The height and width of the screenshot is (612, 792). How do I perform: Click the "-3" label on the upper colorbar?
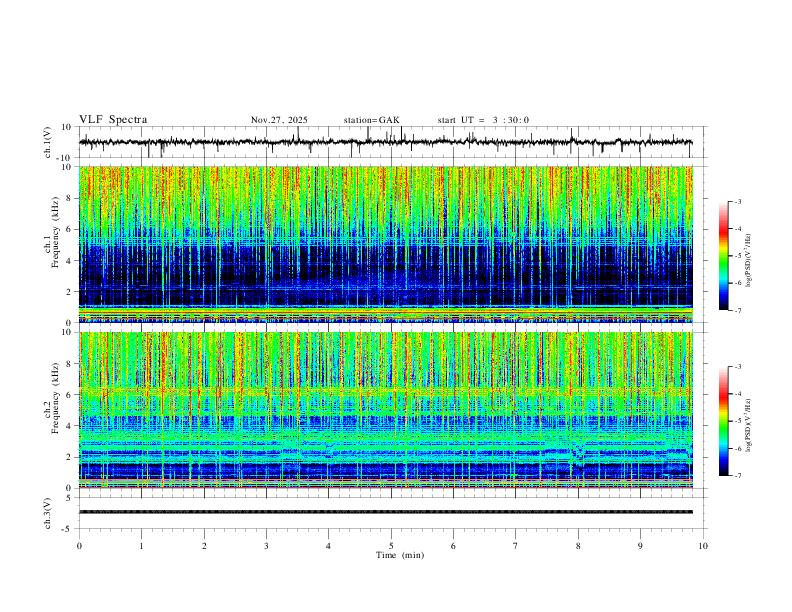click(738, 201)
